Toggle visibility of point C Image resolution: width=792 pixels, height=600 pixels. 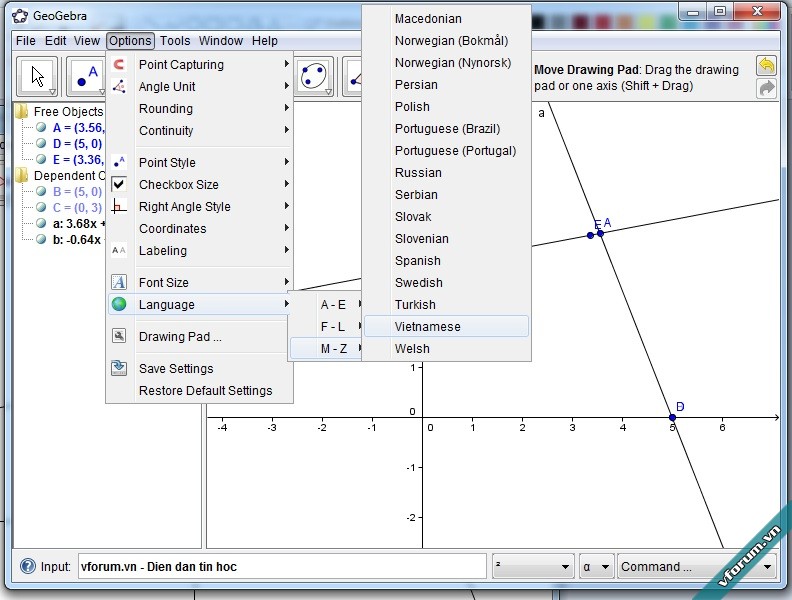41,208
